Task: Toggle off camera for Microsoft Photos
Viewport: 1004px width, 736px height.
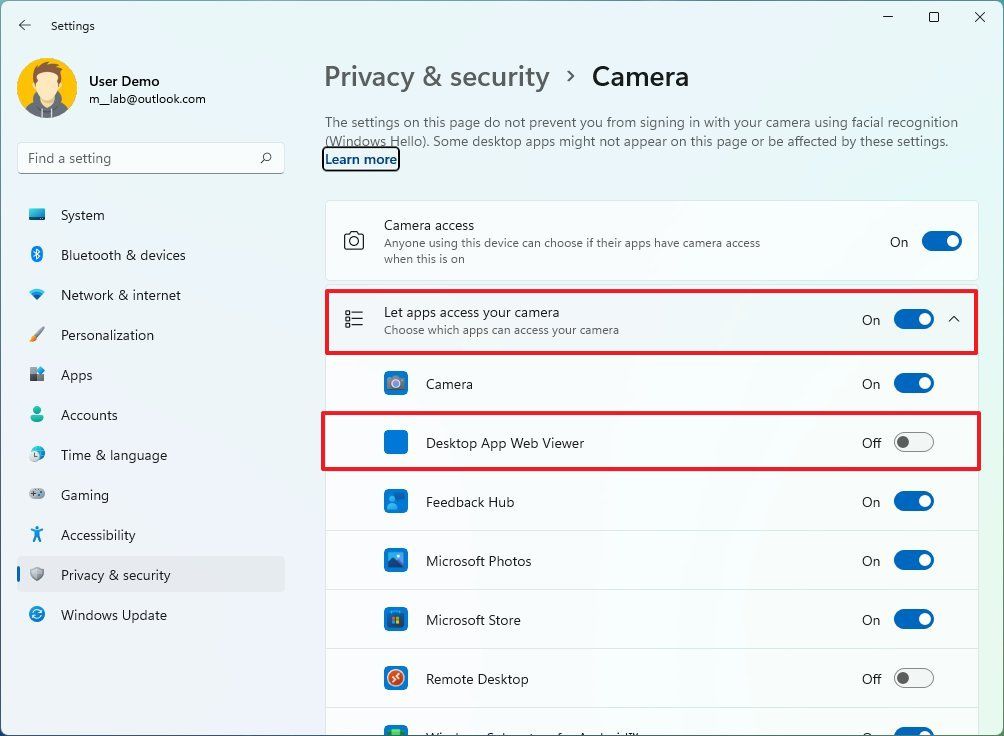Action: [x=913, y=560]
